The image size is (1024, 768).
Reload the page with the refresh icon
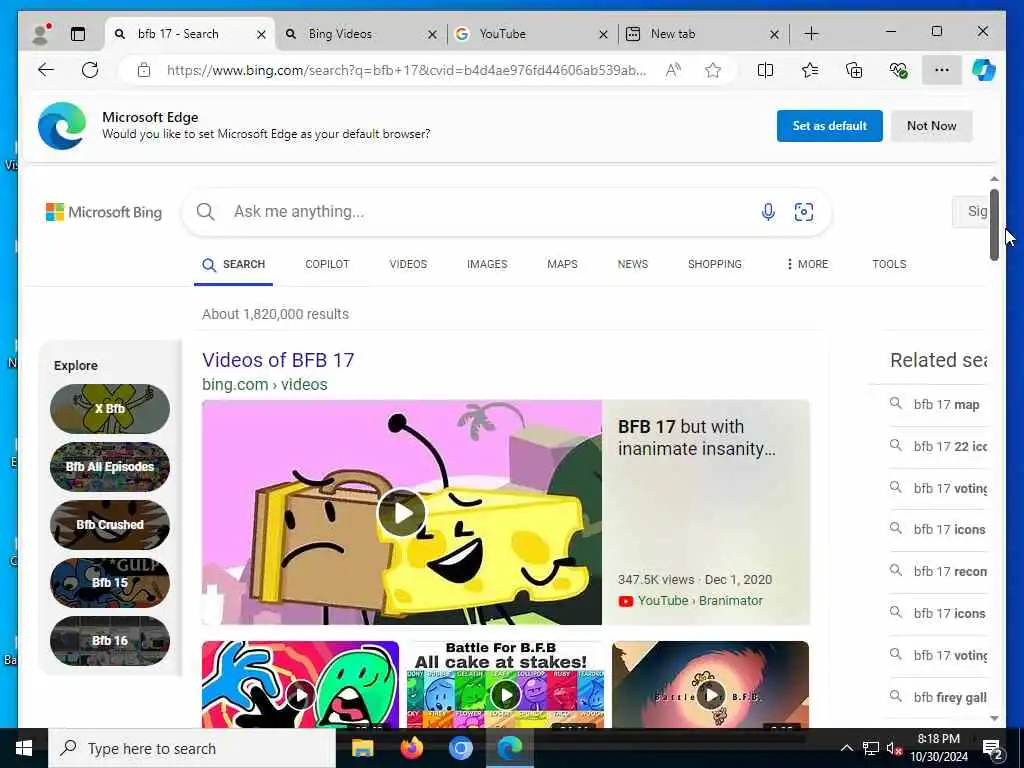[90, 70]
